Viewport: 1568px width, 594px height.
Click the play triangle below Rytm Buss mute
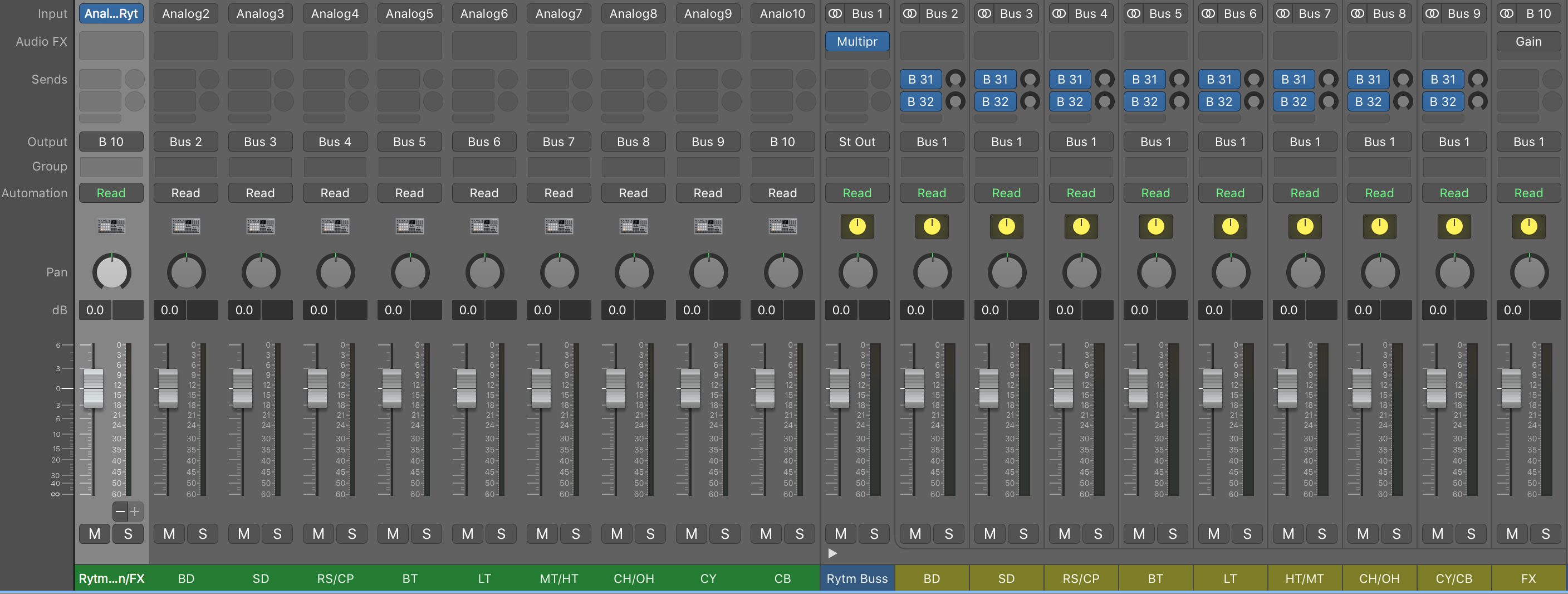click(832, 553)
